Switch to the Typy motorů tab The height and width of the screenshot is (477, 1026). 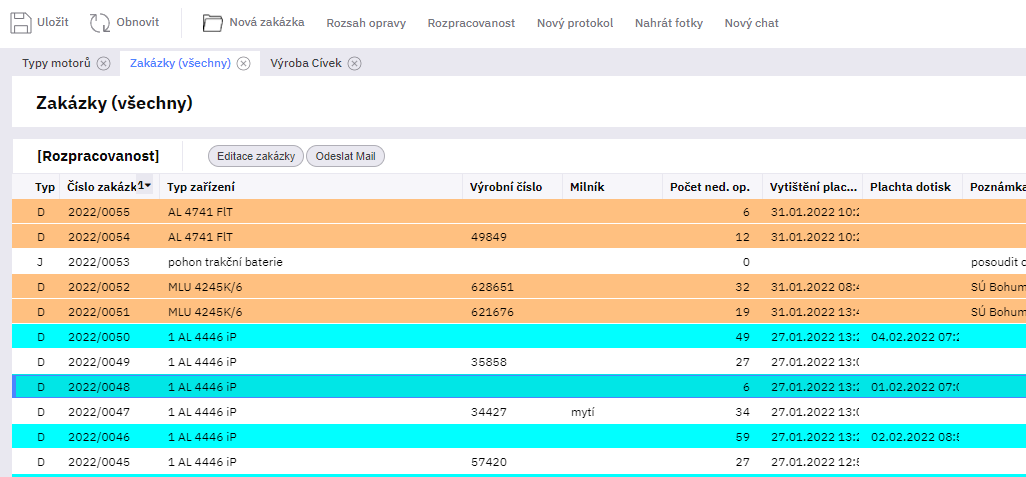point(56,64)
